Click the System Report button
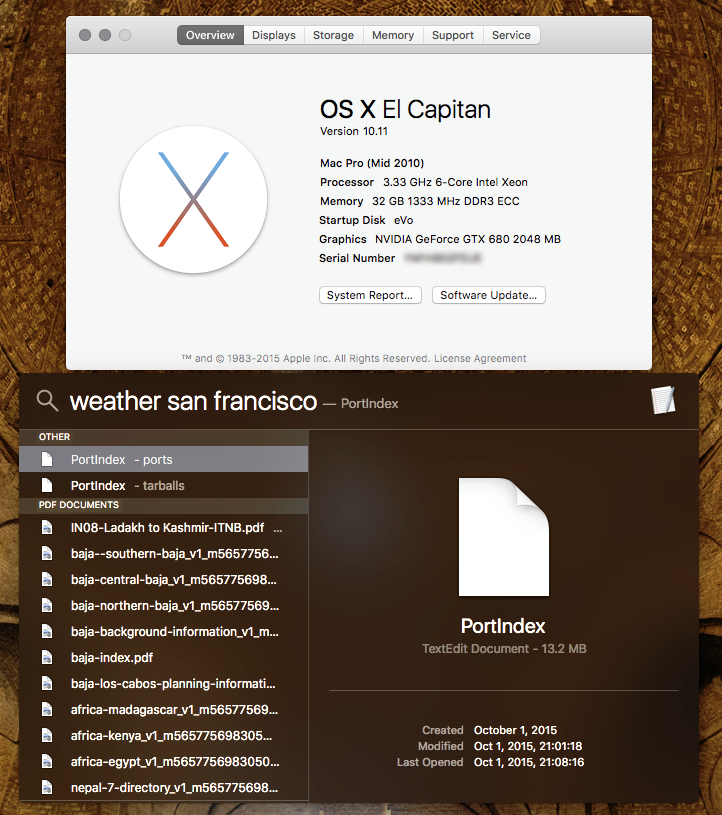The image size is (722, 815). pyautogui.click(x=370, y=295)
